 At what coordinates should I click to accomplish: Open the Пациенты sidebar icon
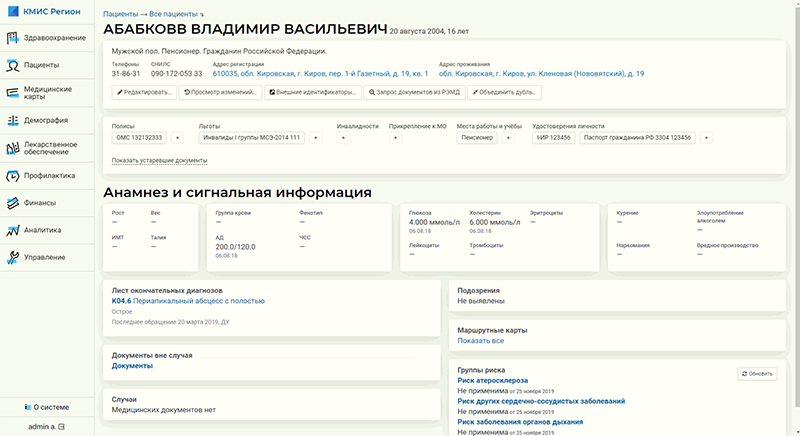coord(13,65)
